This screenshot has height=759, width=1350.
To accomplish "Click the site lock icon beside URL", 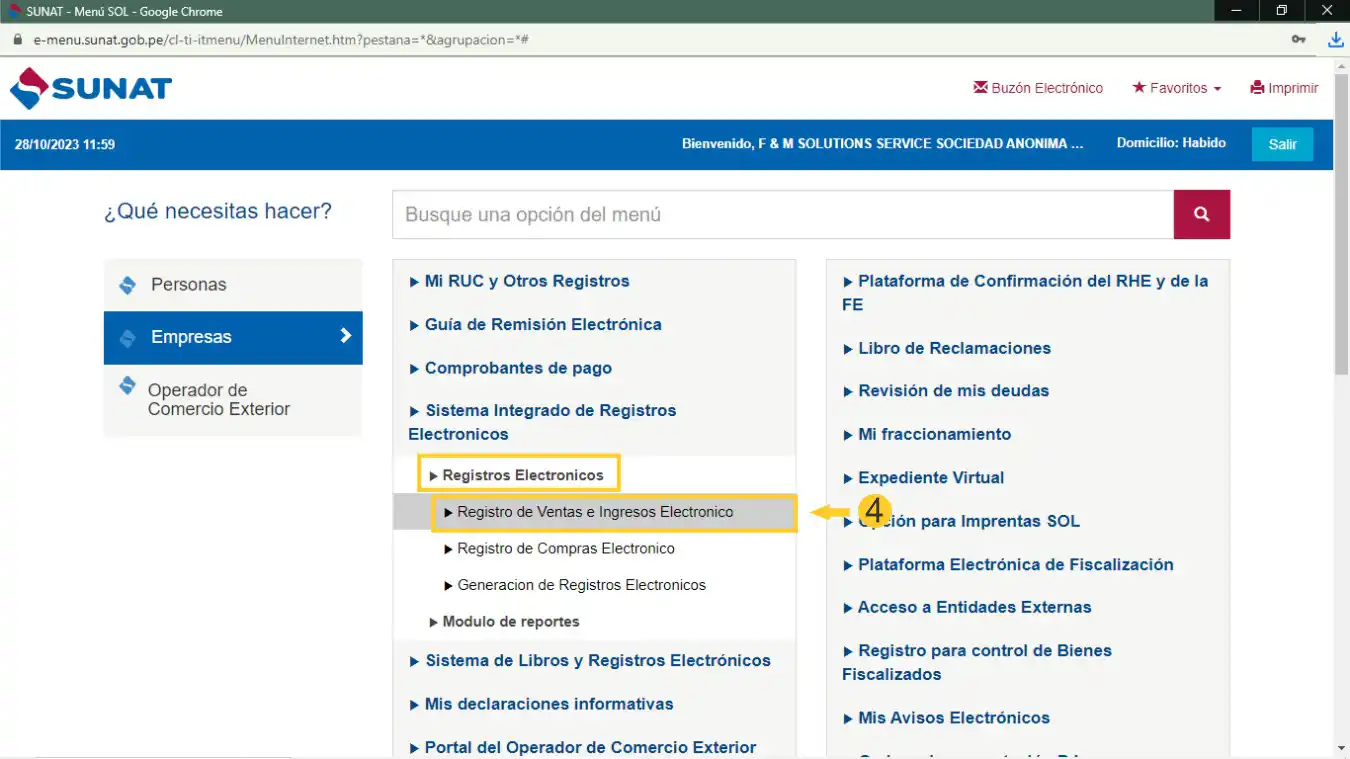I will tap(16, 40).
